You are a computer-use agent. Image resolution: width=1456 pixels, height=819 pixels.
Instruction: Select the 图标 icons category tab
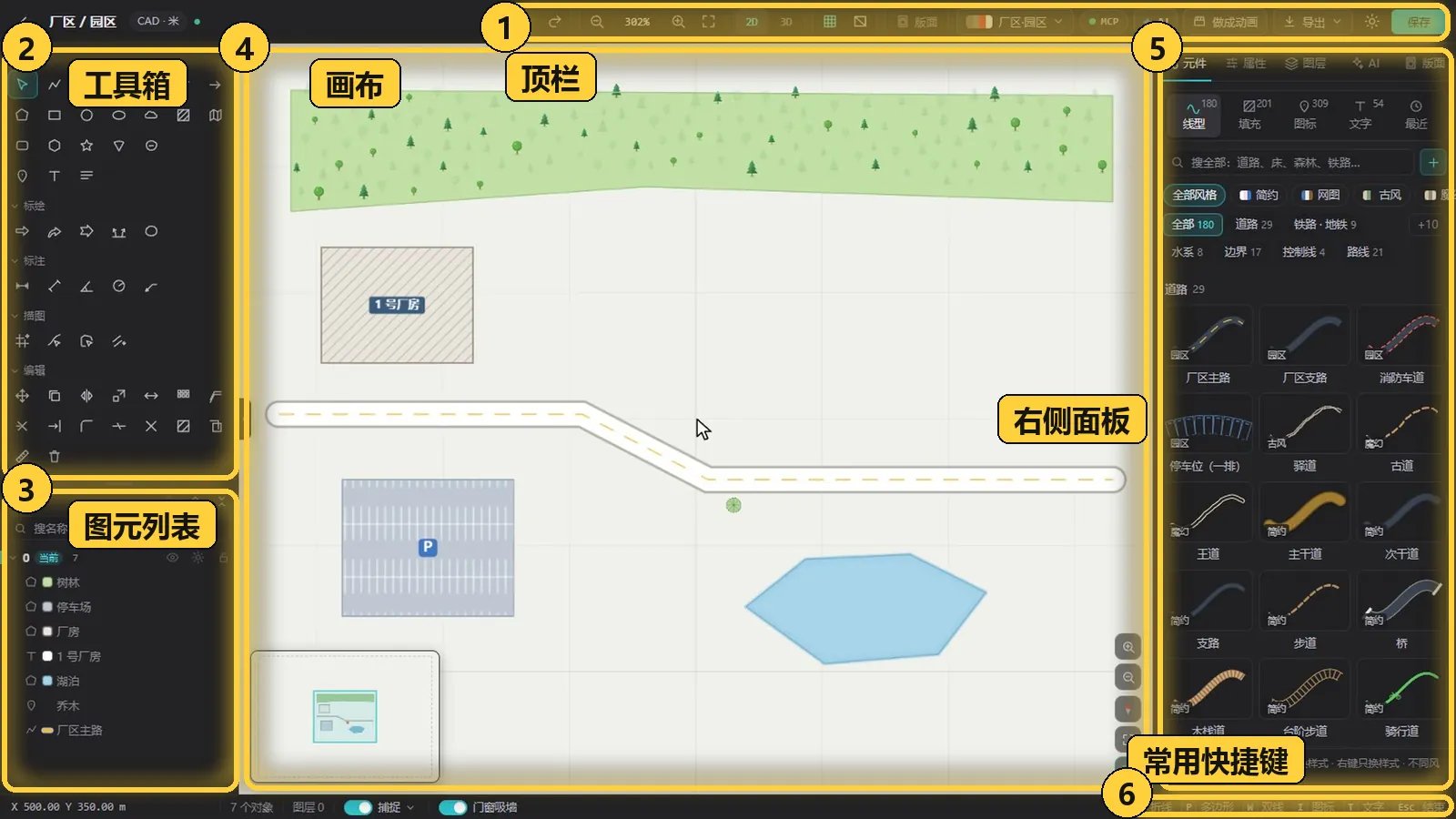(1306, 114)
